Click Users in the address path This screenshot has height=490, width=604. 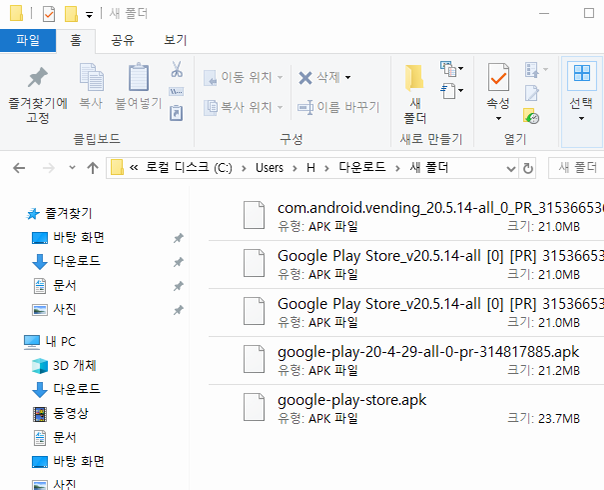269,168
